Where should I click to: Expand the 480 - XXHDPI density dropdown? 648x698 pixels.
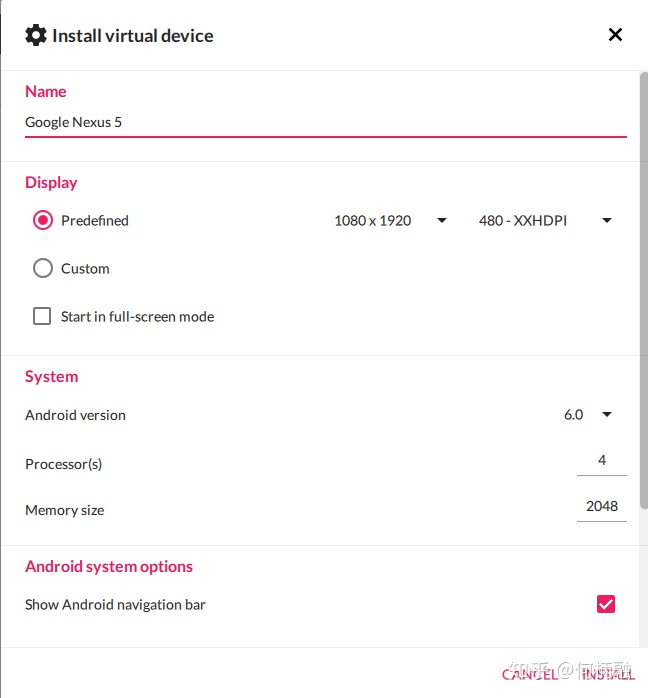(545, 220)
